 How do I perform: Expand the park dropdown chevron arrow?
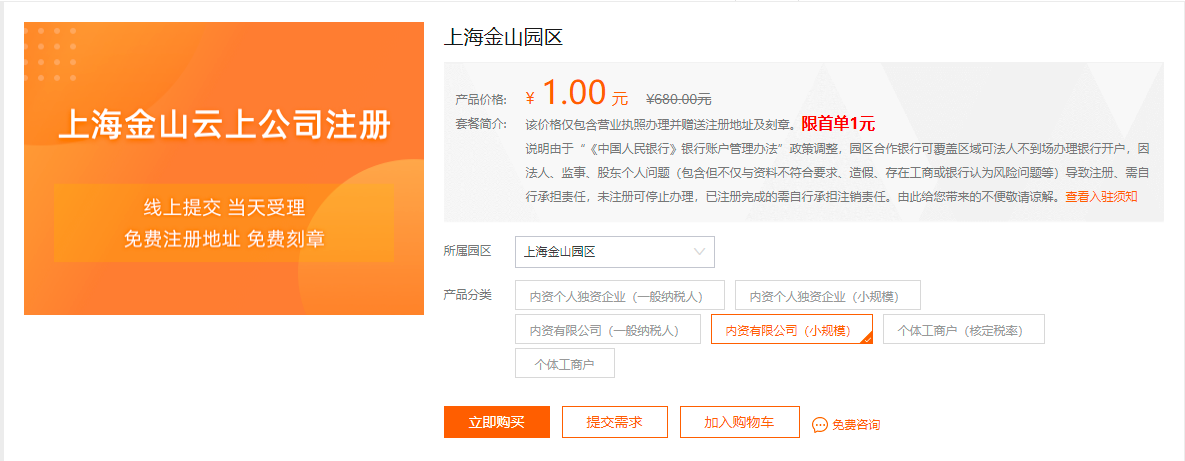coord(699,251)
